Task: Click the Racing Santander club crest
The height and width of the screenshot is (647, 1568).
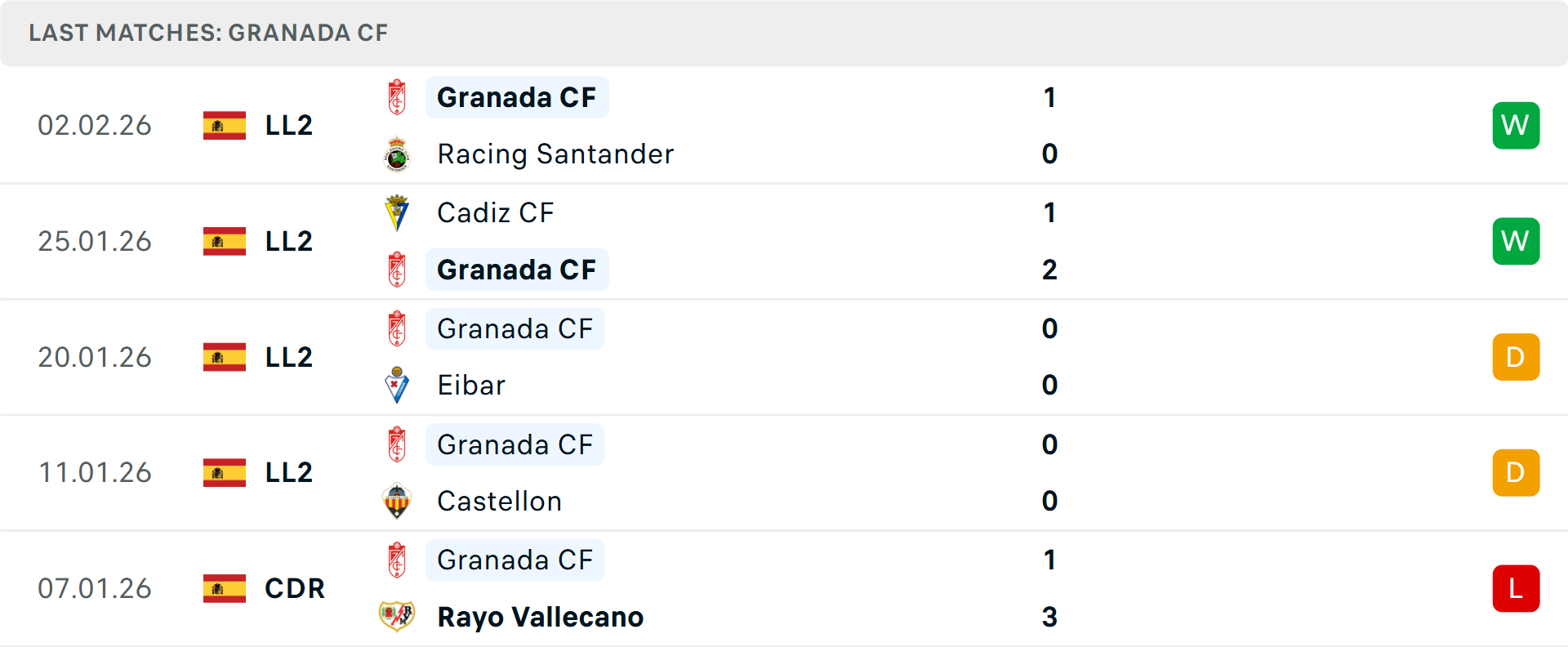Action: (x=397, y=154)
